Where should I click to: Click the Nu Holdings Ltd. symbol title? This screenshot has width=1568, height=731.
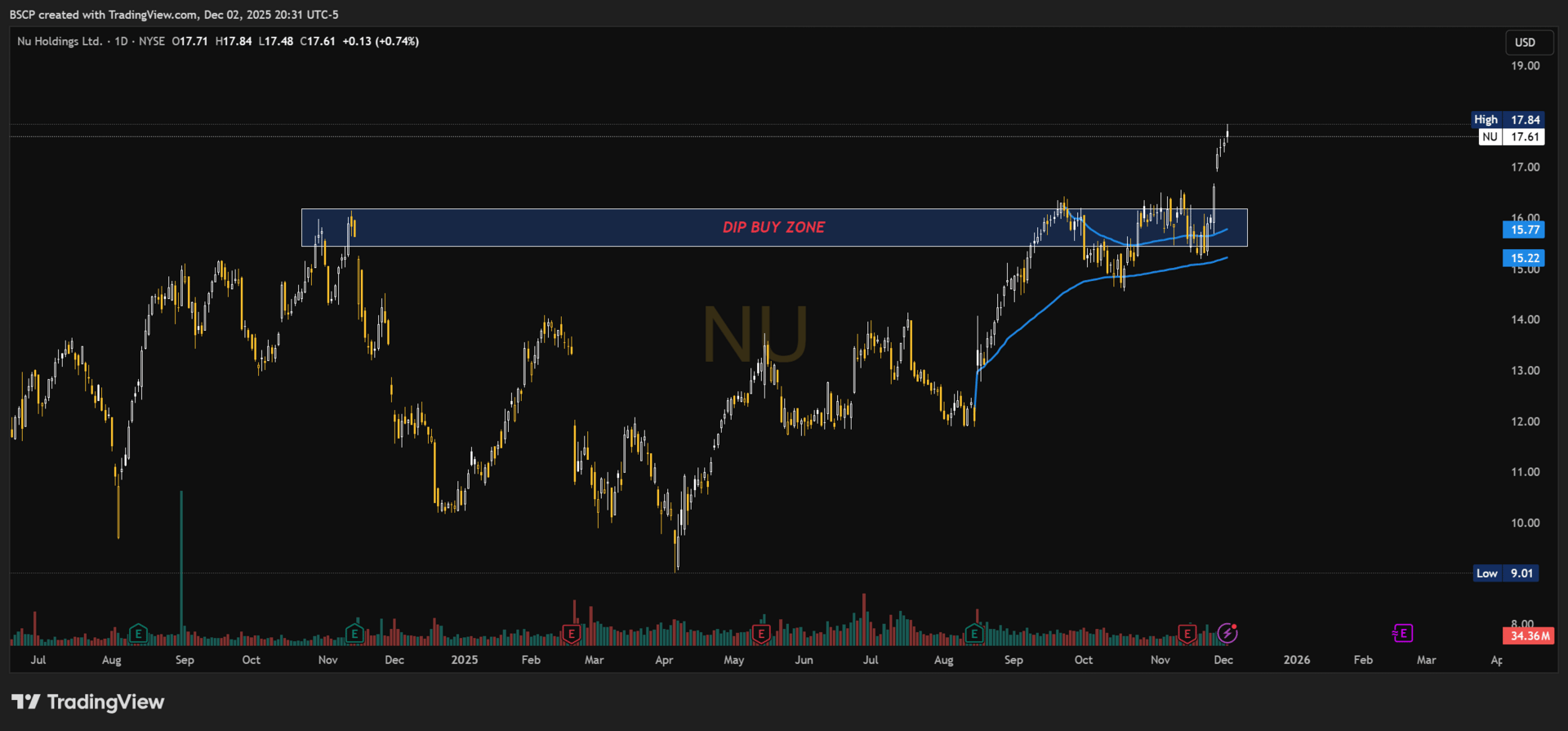(x=60, y=41)
